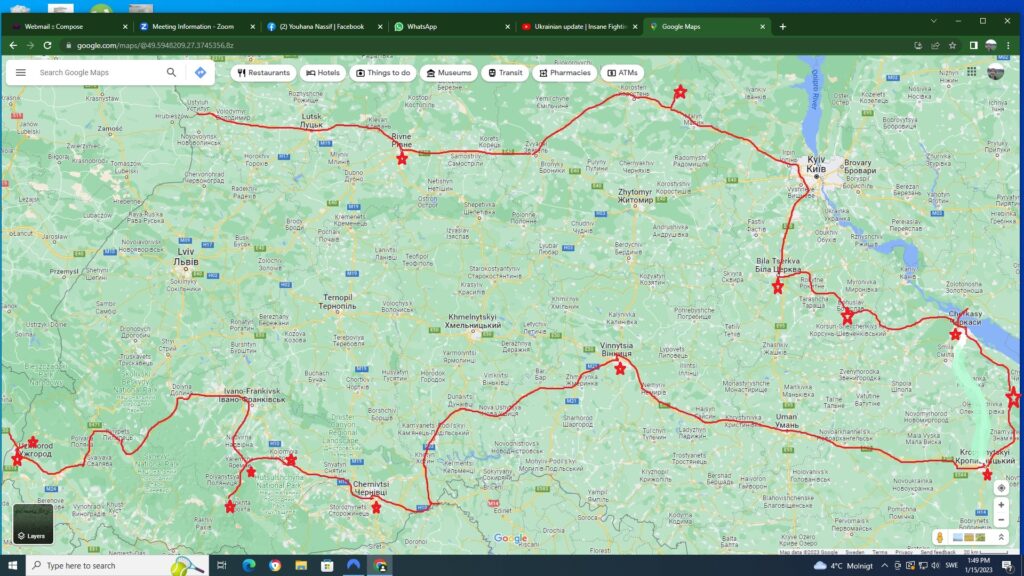This screenshot has height=576, width=1024.
Task: Select the Transit chip
Action: pos(505,72)
